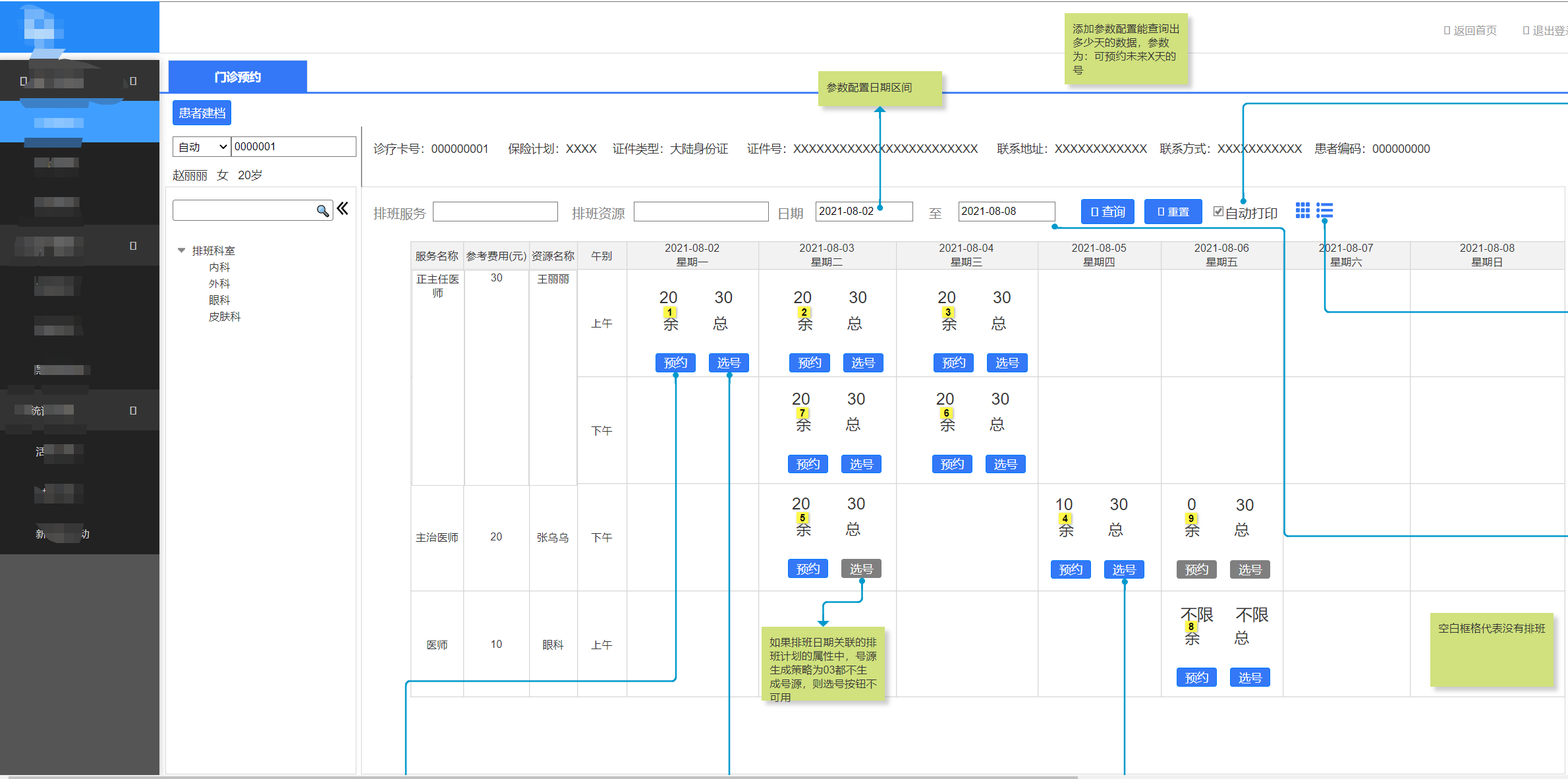Click the 患者建档 button

[202, 113]
